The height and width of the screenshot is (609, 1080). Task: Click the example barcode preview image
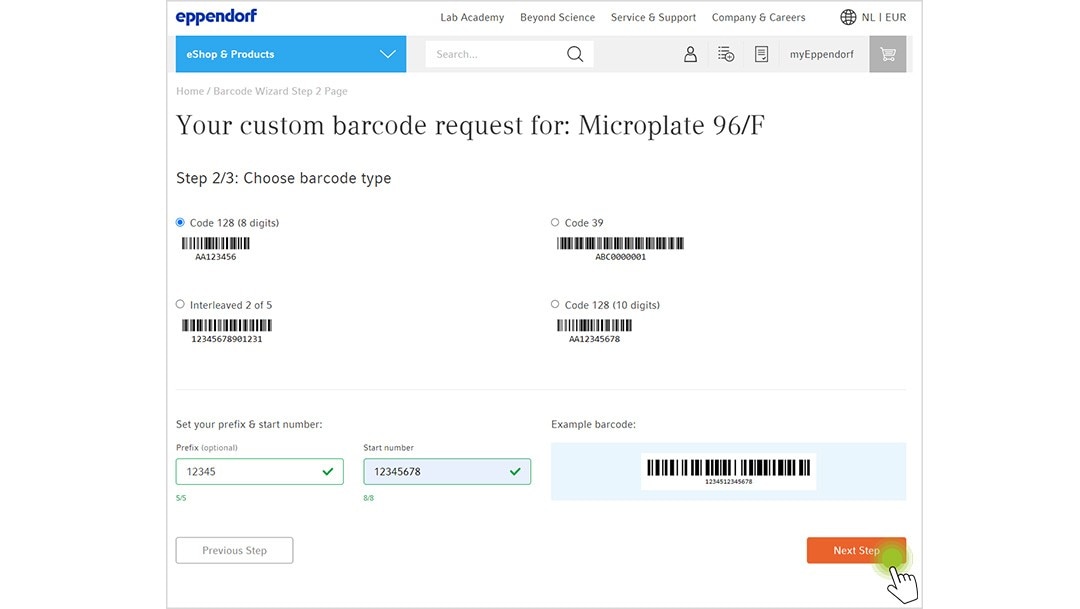pyautogui.click(x=728, y=471)
